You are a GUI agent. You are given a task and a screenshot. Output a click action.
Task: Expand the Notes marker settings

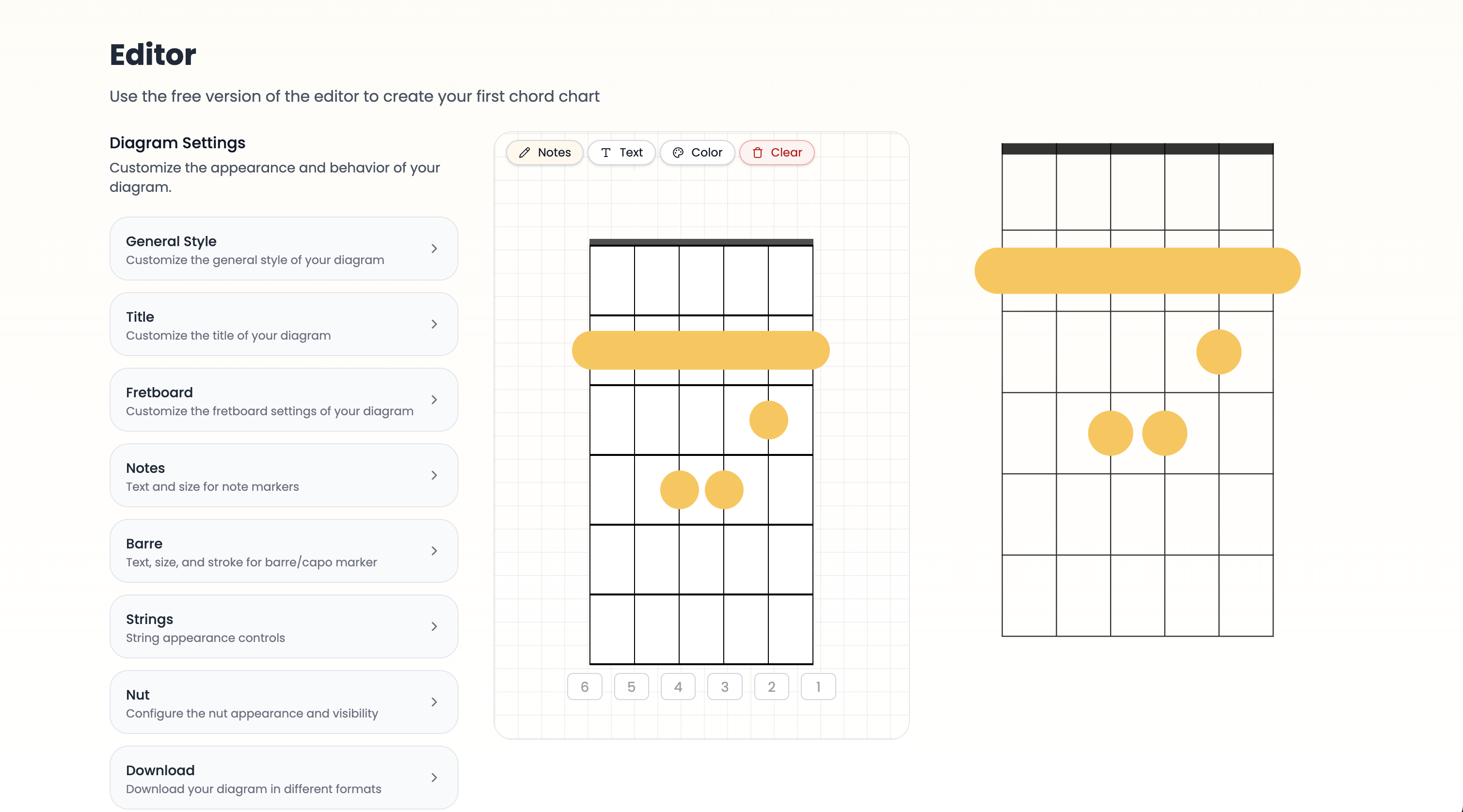click(x=284, y=475)
